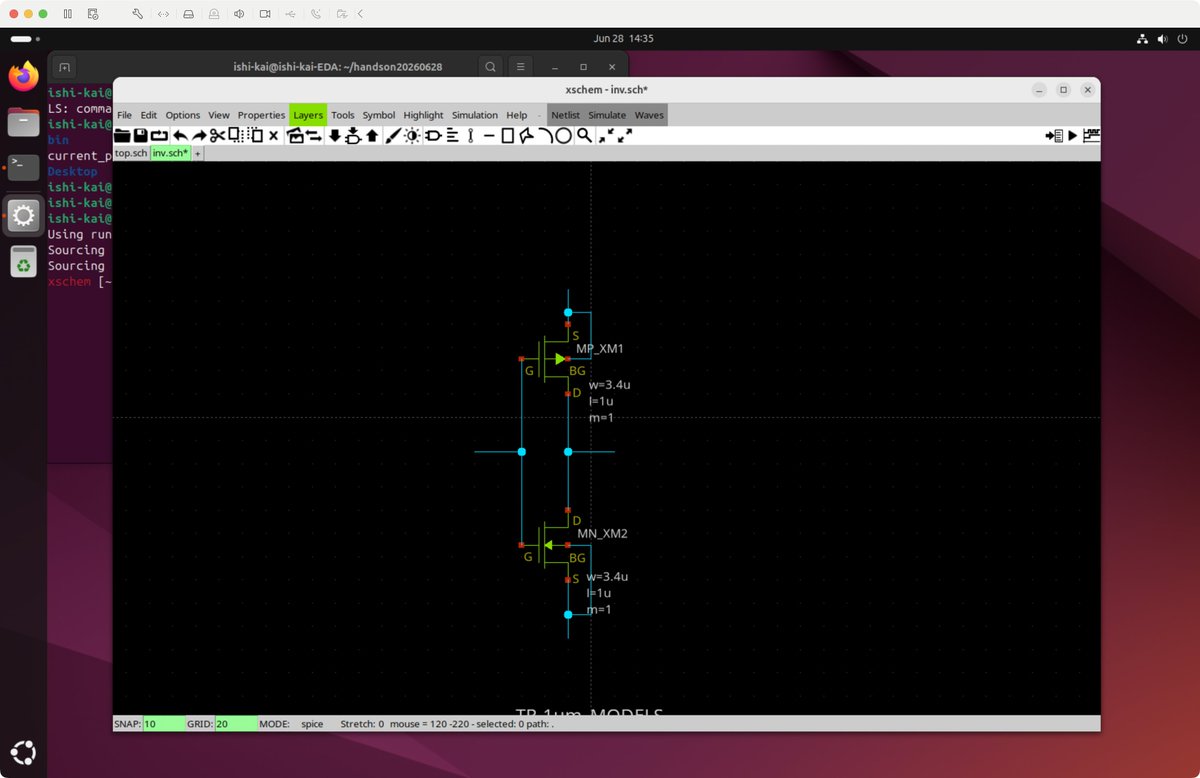Screen dimensions: 1200x778
Task: Click the paintbrush icon in xschem toolbar
Action: (x=393, y=135)
